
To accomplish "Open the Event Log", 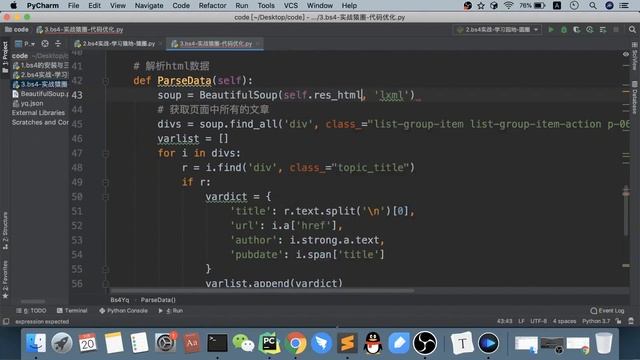I will 607,311.
